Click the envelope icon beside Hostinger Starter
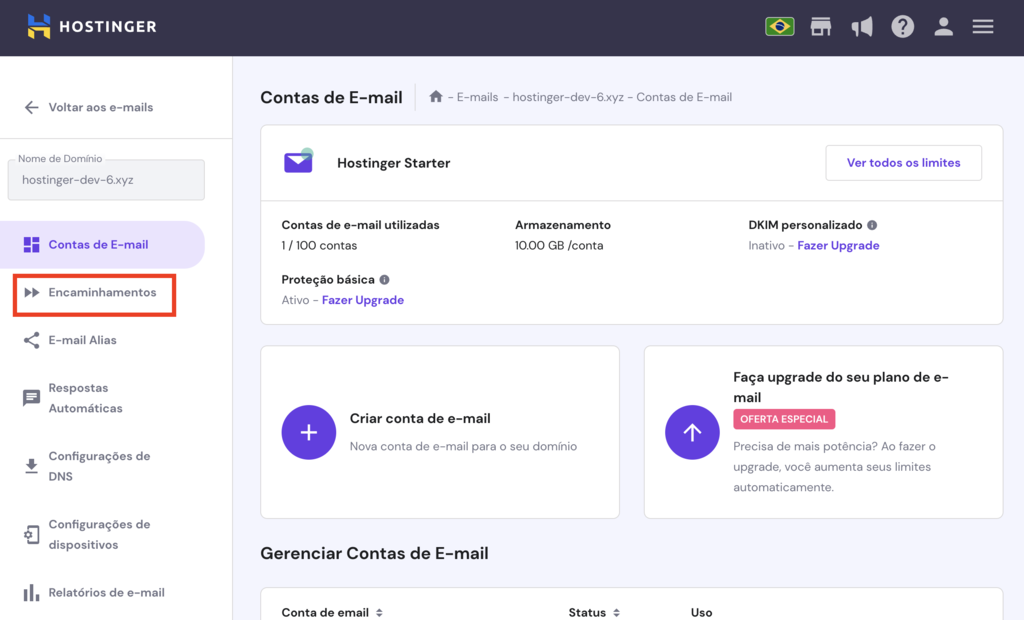 298,161
